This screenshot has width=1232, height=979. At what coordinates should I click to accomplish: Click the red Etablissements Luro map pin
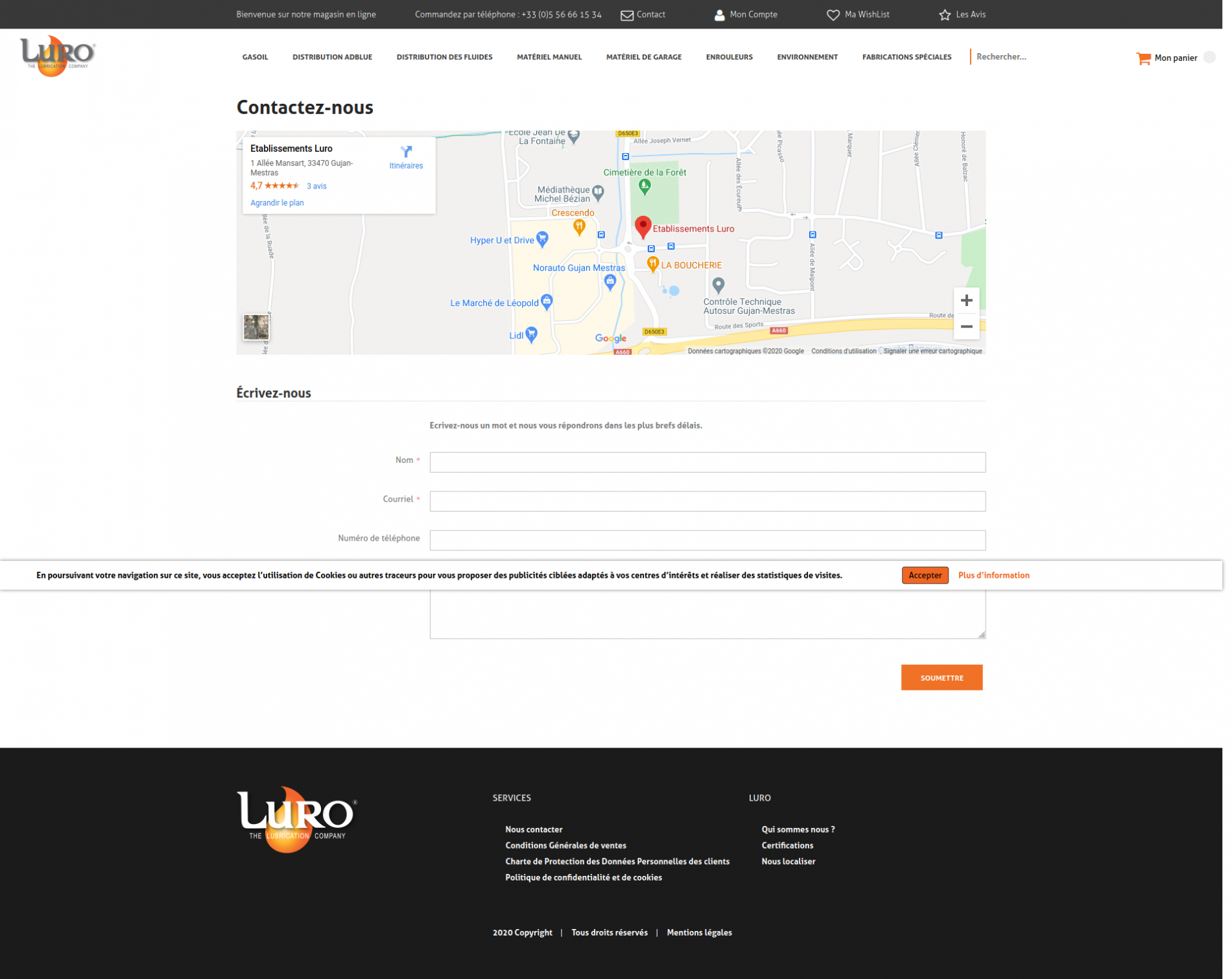pyautogui.click(x=643, y=227)
